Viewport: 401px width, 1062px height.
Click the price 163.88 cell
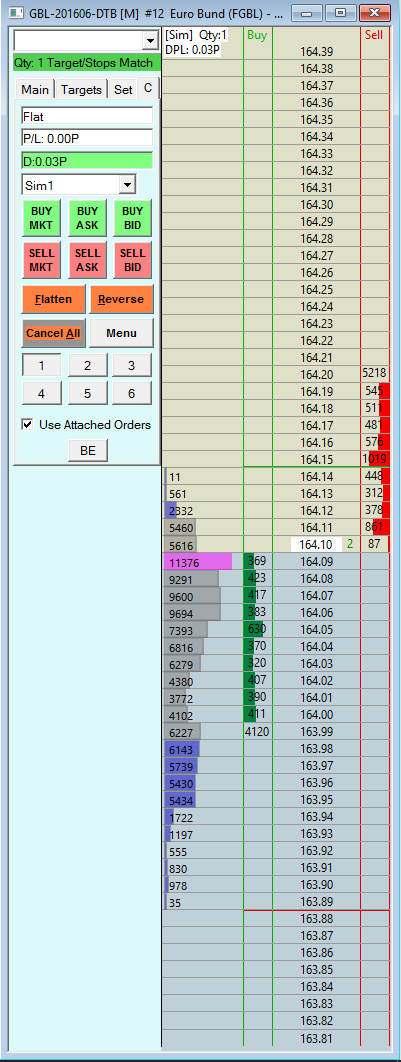pos(316,919)
